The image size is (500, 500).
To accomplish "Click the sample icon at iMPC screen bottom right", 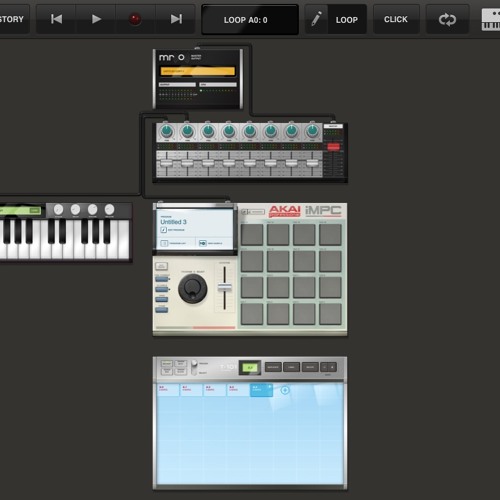I will tap(203, 243).
